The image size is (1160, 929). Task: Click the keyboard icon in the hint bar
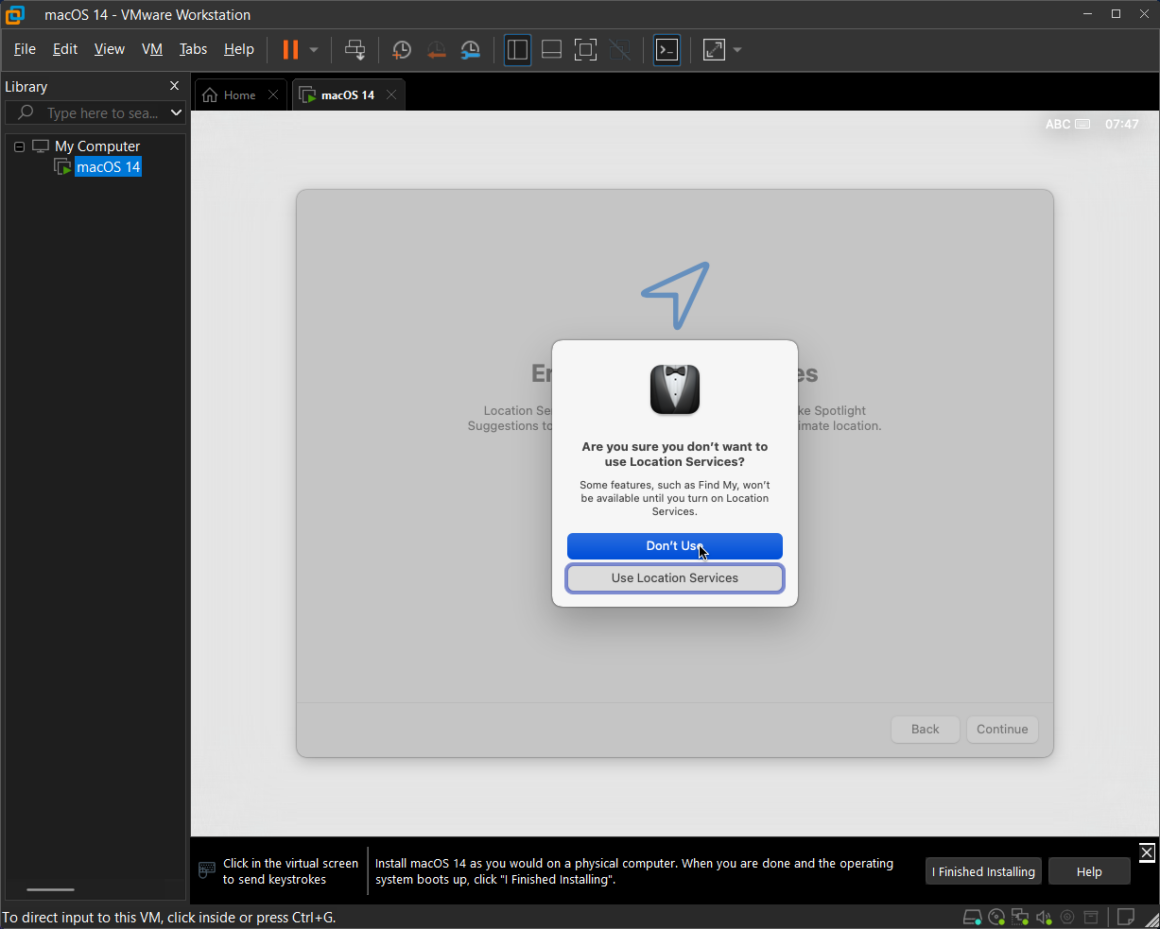coord(207,870)
